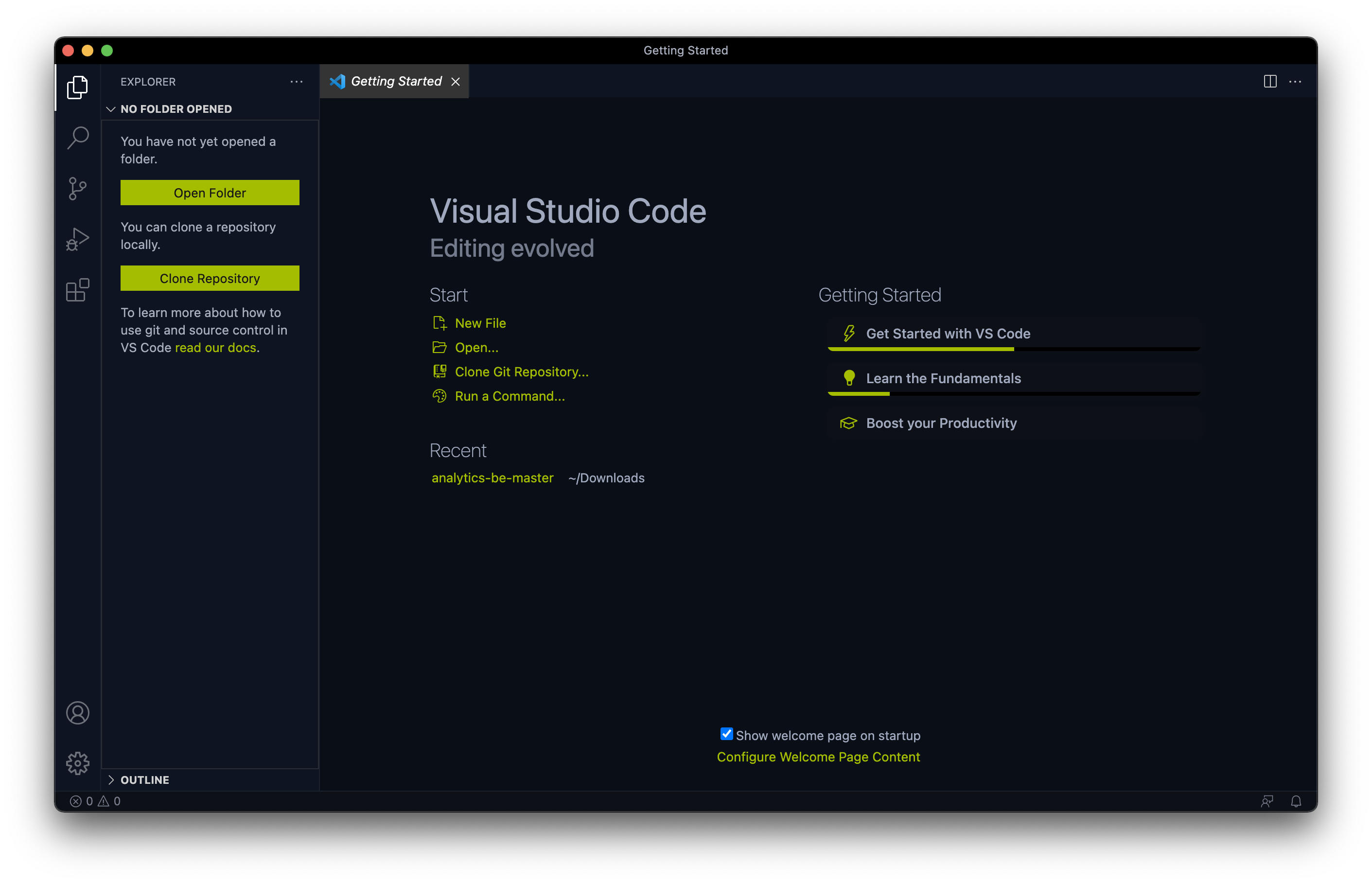
Task: Select the Getting Started tab
Action: point(395,82)
